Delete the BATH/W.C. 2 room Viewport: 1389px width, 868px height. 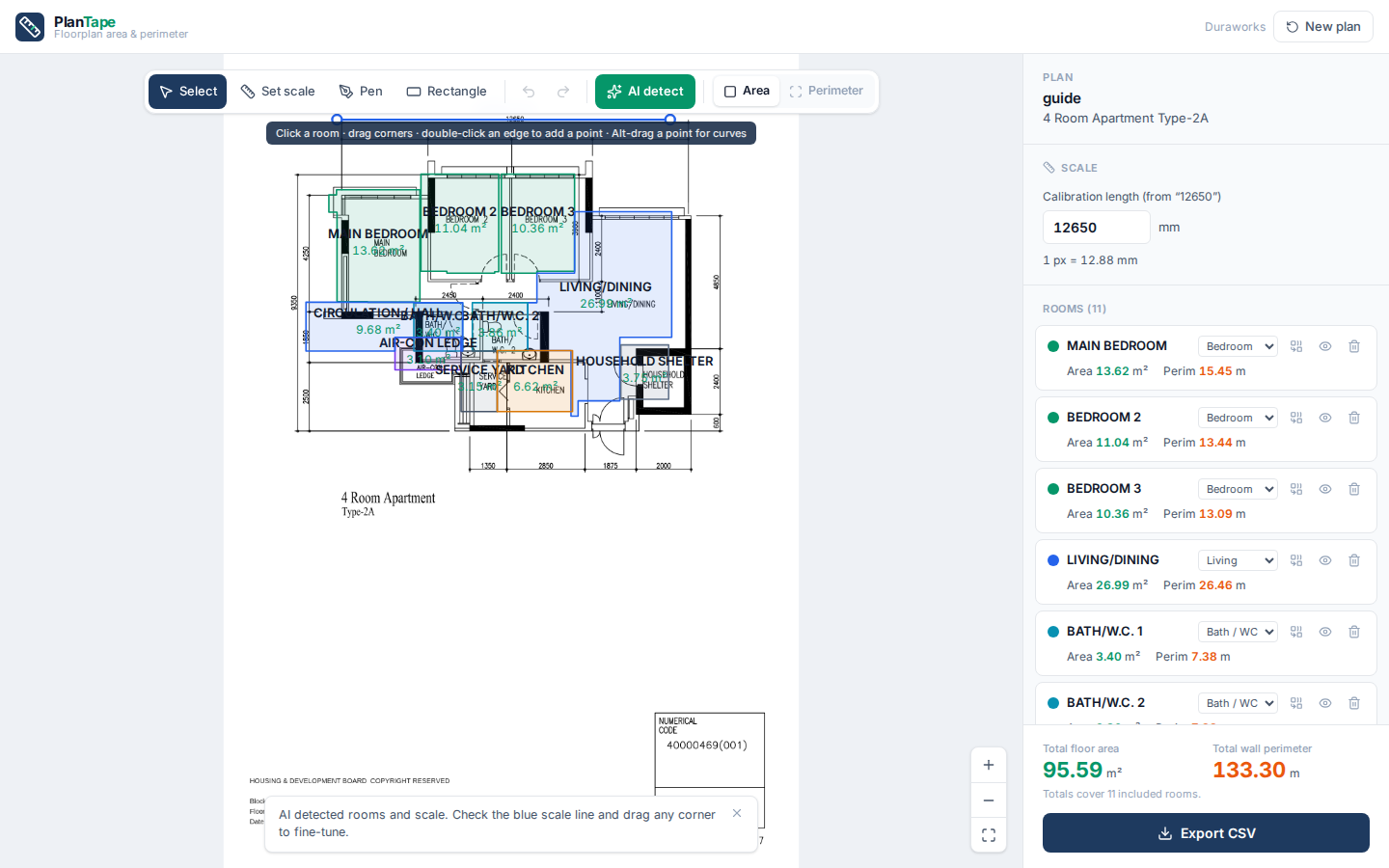[x=1354, y=703]
